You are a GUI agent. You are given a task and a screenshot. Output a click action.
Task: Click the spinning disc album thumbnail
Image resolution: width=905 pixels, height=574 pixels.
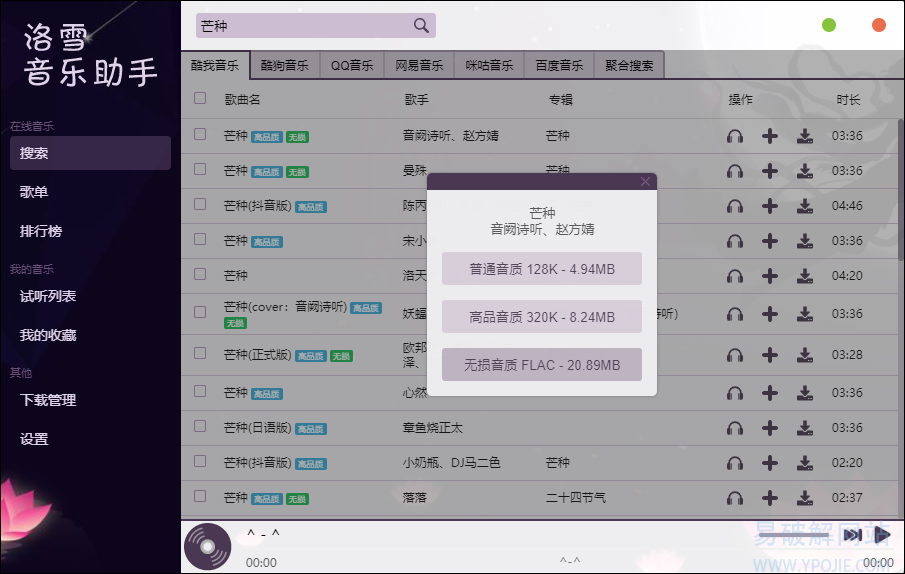click(208, 546)
